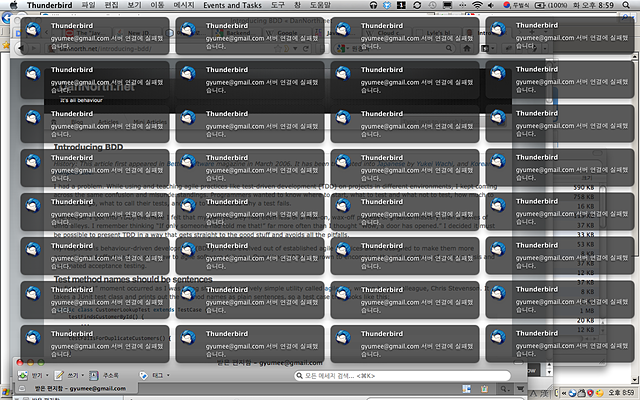Expand the 쓰기 dropdown arrow
The height and width of the screenshot is (400, 640).
(x=83, y=375)
